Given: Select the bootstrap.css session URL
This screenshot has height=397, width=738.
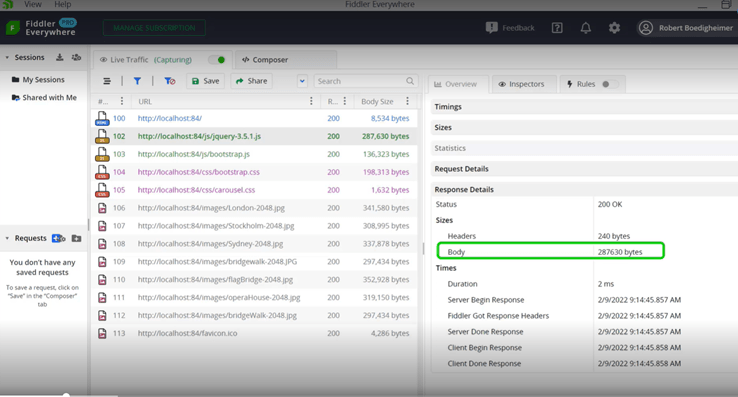Looking at the screenshot, I should (x=199, y=172).
